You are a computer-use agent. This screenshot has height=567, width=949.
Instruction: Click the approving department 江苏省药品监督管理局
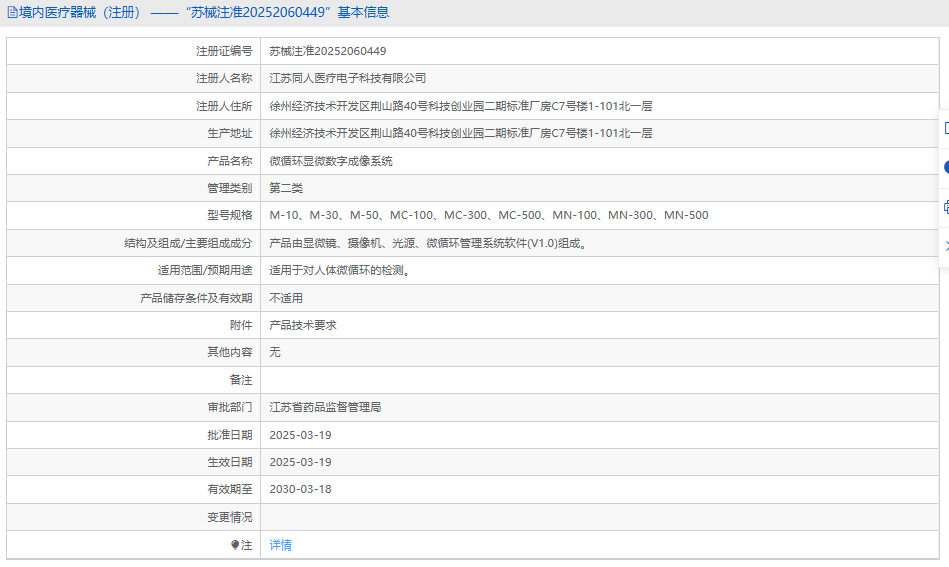coord(325,407)
